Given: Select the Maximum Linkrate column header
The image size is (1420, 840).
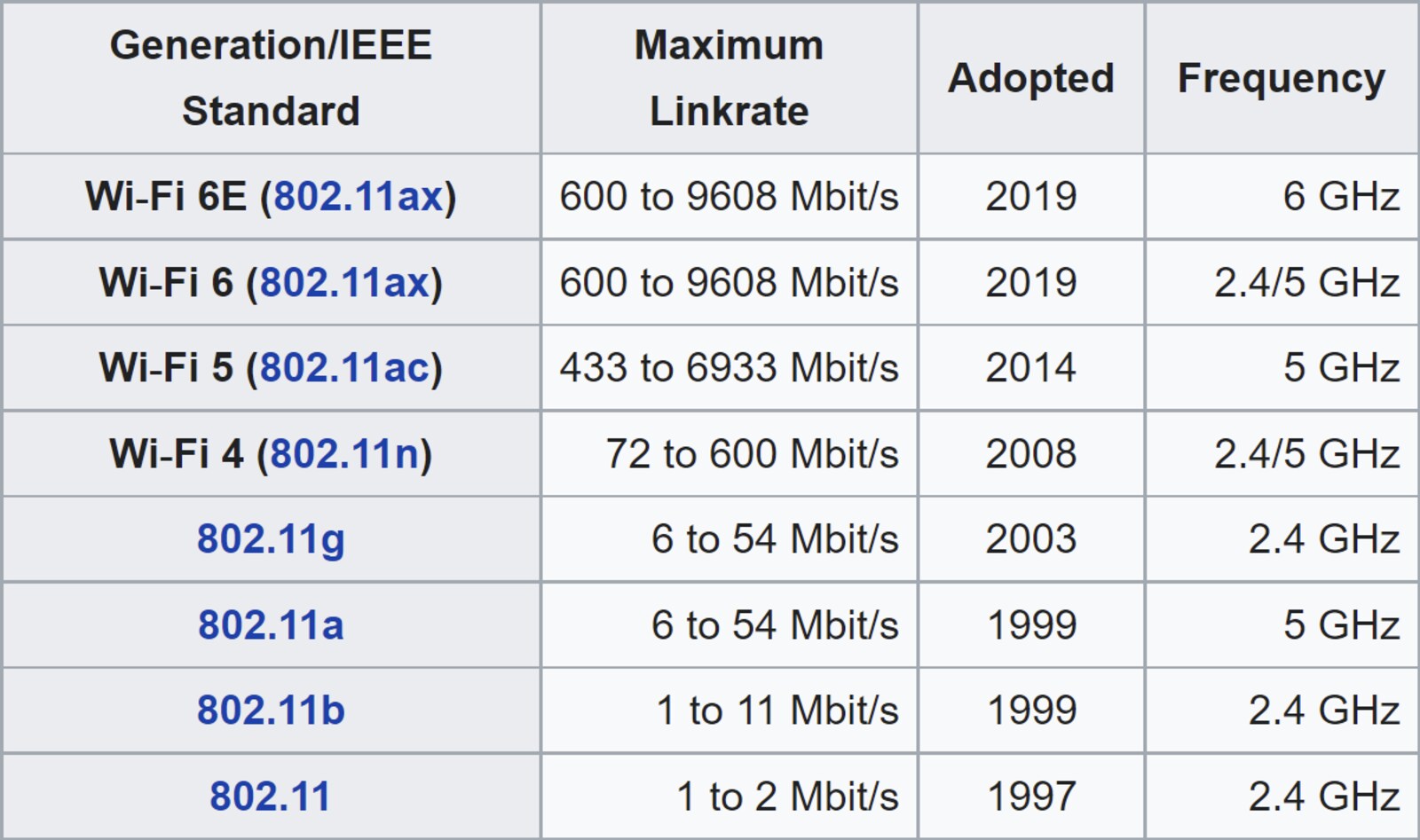Looking at the screenshot, I should click(x=729, y=78).
